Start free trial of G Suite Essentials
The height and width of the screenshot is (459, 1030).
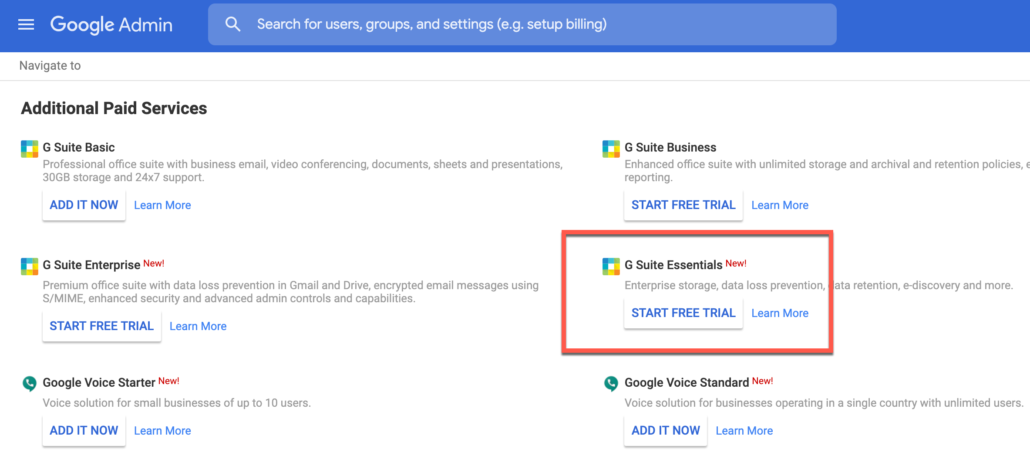point(683,313)
